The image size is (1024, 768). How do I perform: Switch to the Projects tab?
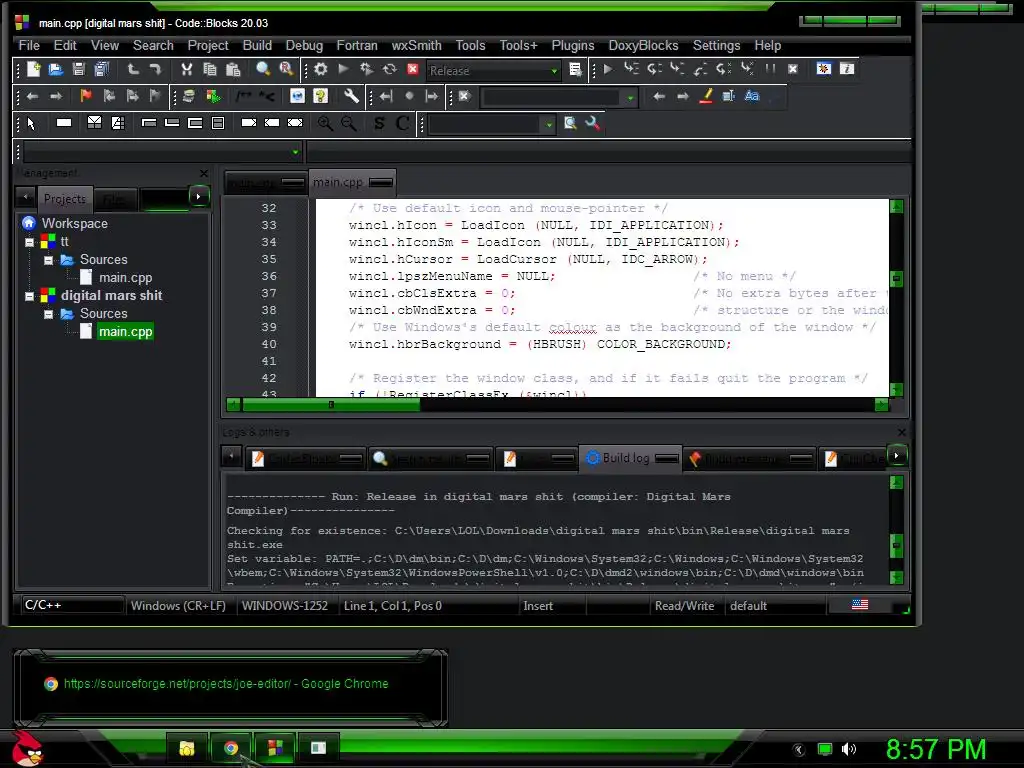[65, 199]
